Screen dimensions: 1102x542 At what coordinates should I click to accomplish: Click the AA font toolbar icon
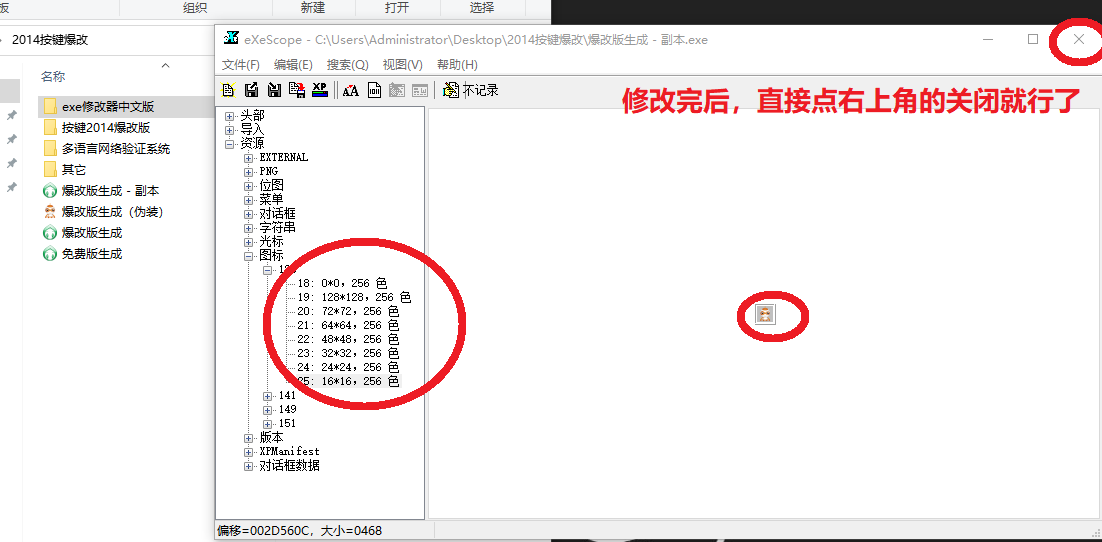[350, 90]
